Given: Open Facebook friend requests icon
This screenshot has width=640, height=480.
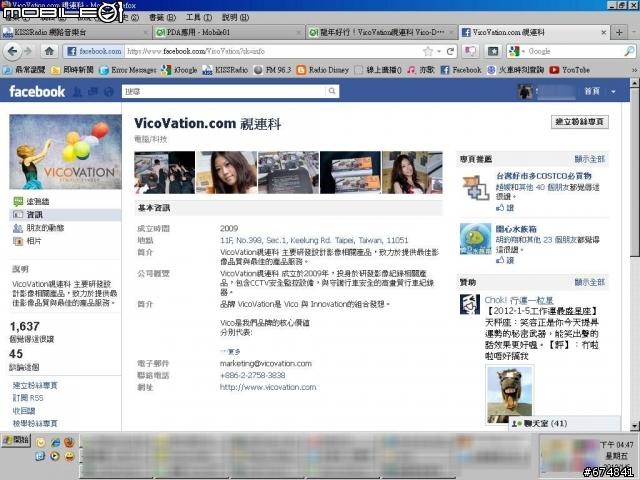Looking at the screenshot, I should 77,92.
